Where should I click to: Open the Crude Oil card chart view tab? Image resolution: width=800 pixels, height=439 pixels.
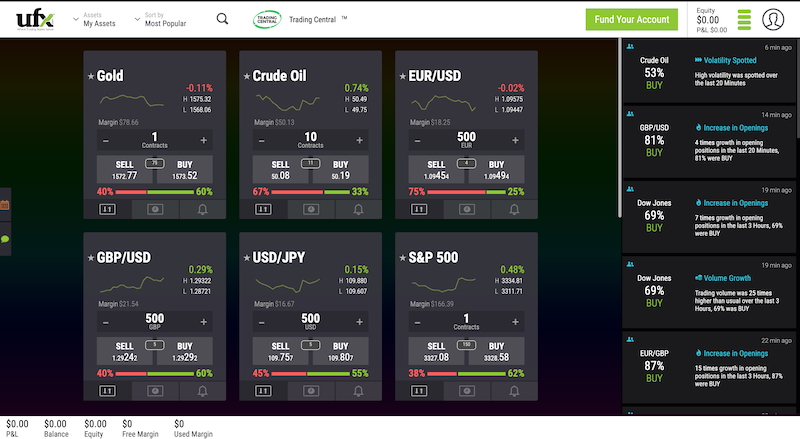[311, 209]
